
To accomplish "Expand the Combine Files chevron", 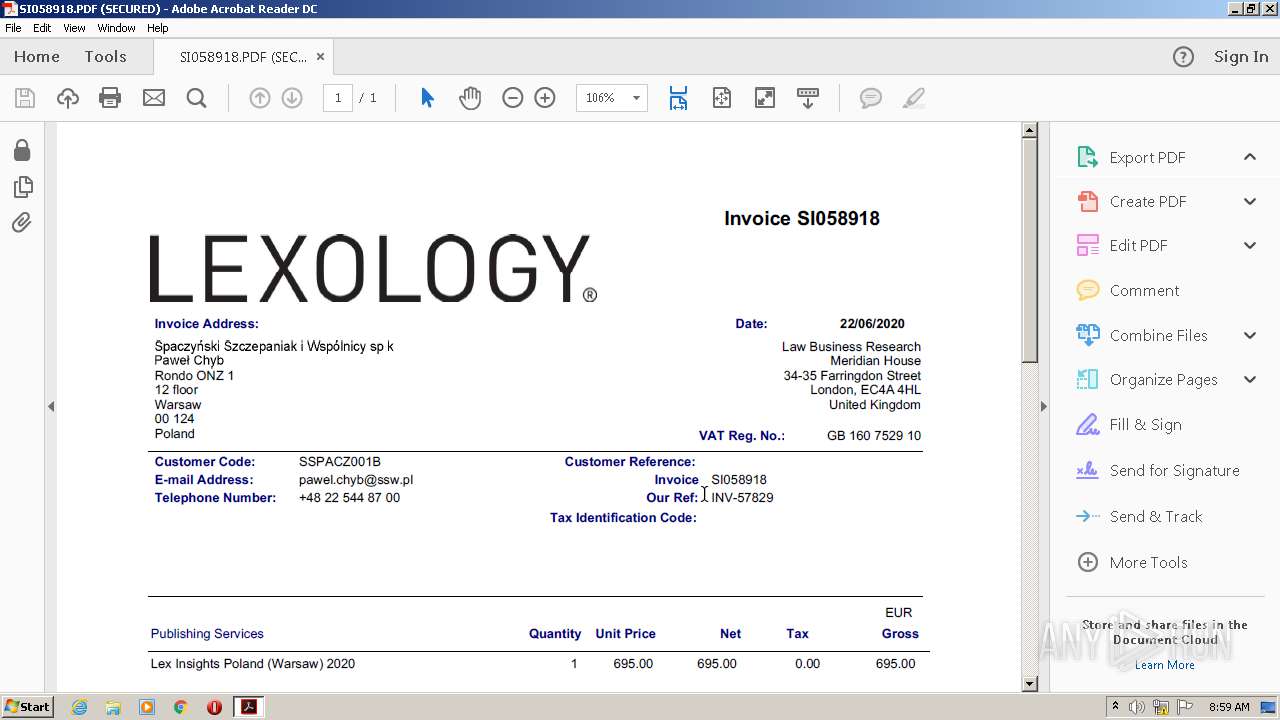I will tap(1250, 335).
